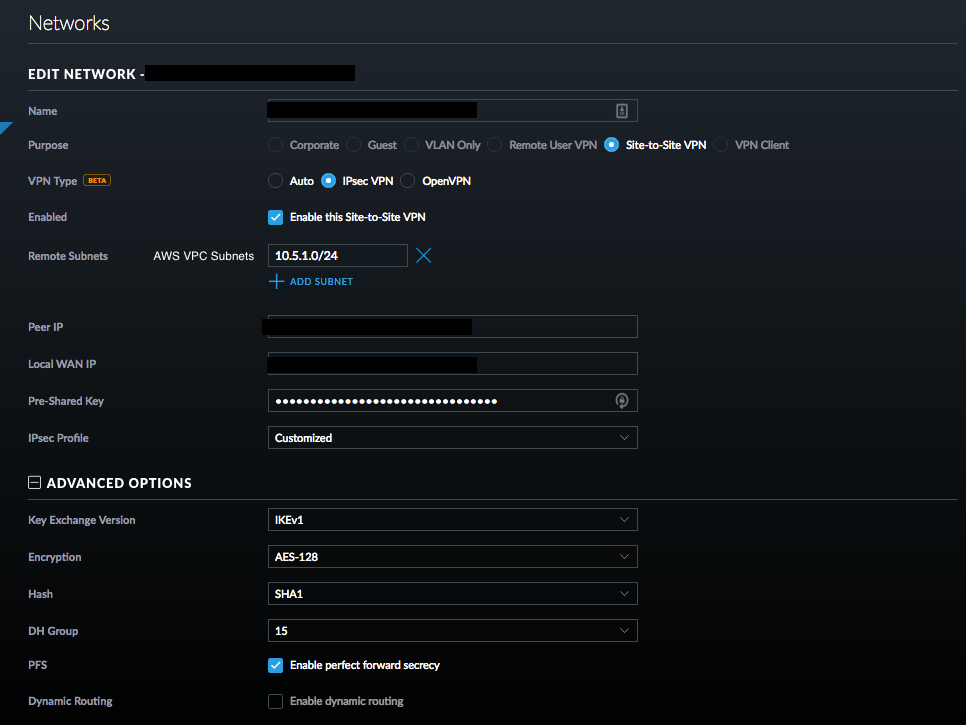Choose the VPN Client purpose option

[x=721, y=145]
